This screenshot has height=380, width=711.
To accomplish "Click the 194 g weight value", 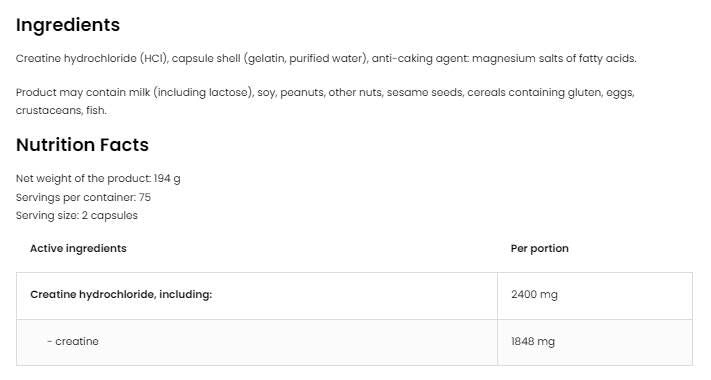I will pyautogui.click(x=167, y=179).
